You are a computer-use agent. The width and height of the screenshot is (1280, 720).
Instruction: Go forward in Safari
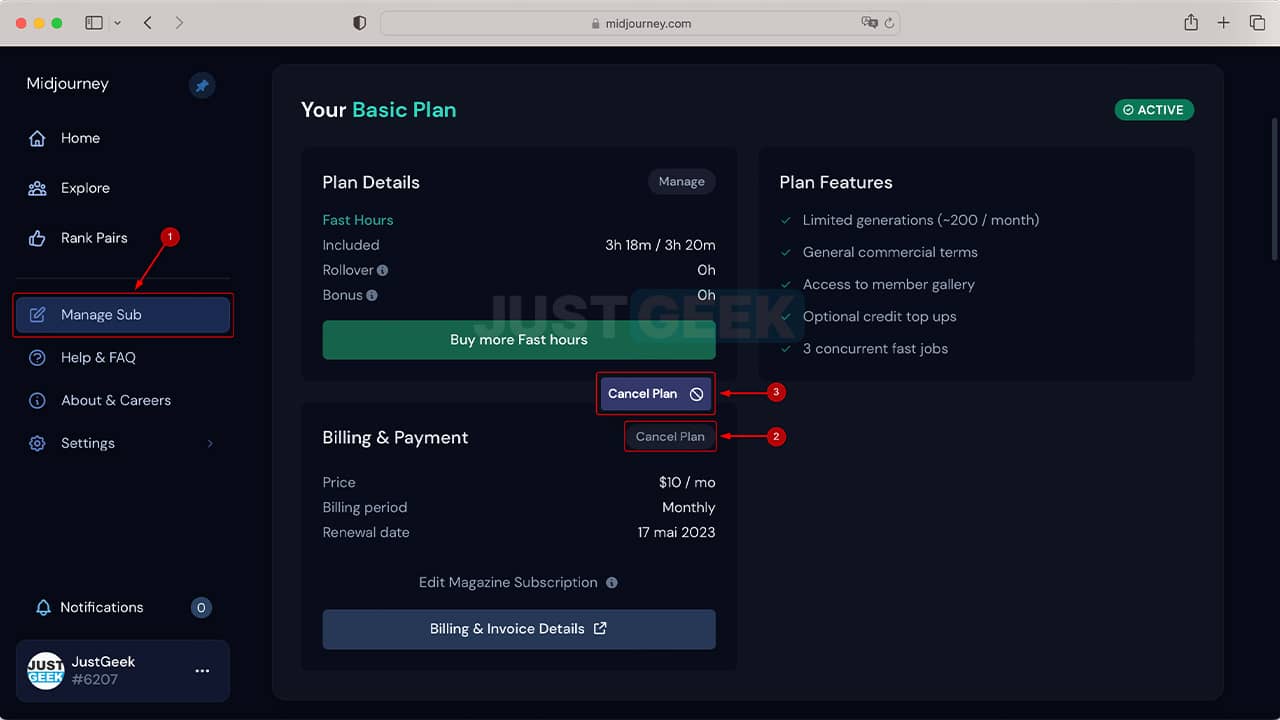point(179,22)
